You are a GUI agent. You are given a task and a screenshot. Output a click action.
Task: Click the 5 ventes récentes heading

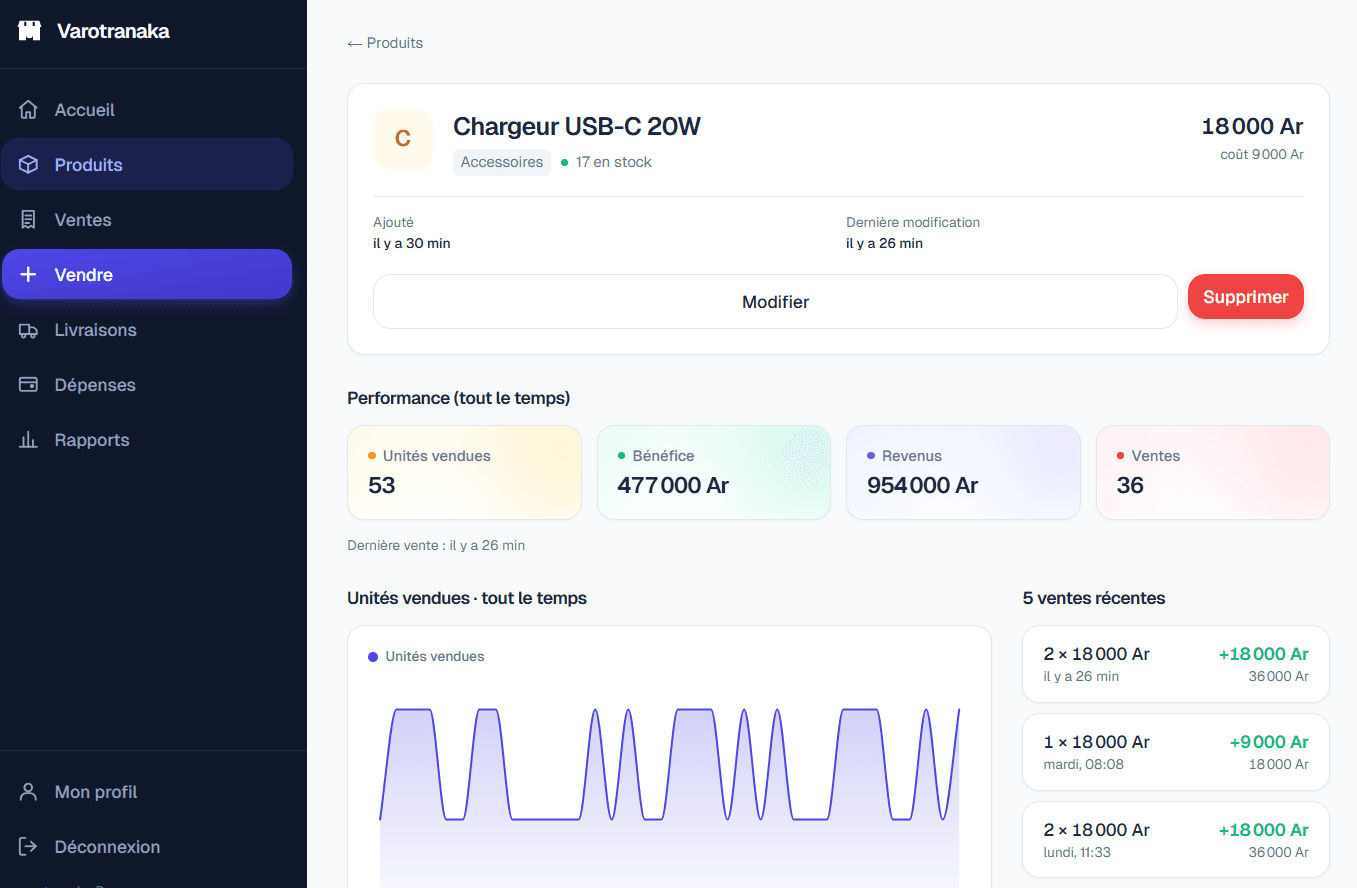click(x=1094, y=598)
